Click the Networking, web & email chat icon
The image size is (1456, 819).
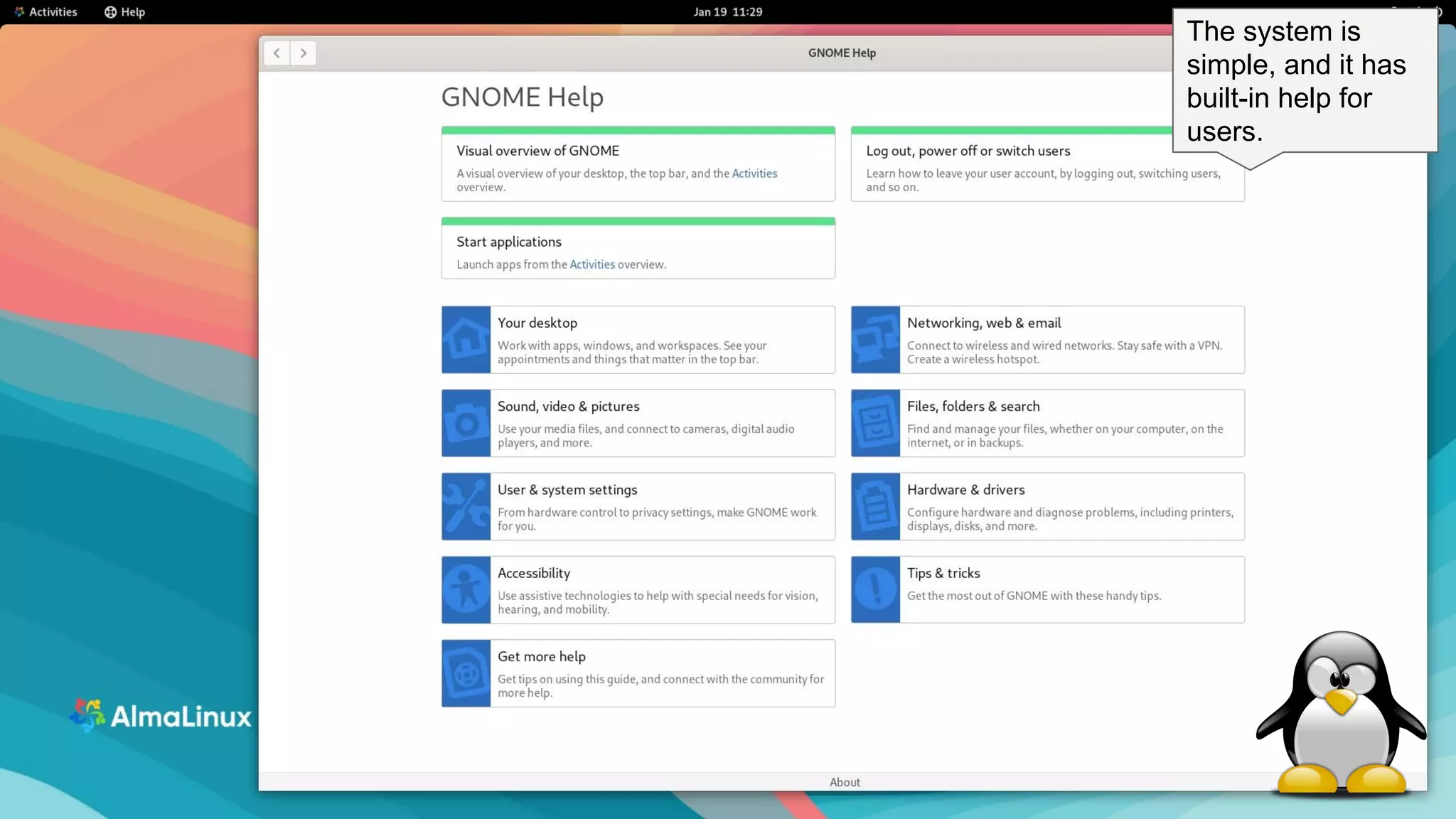875,340
